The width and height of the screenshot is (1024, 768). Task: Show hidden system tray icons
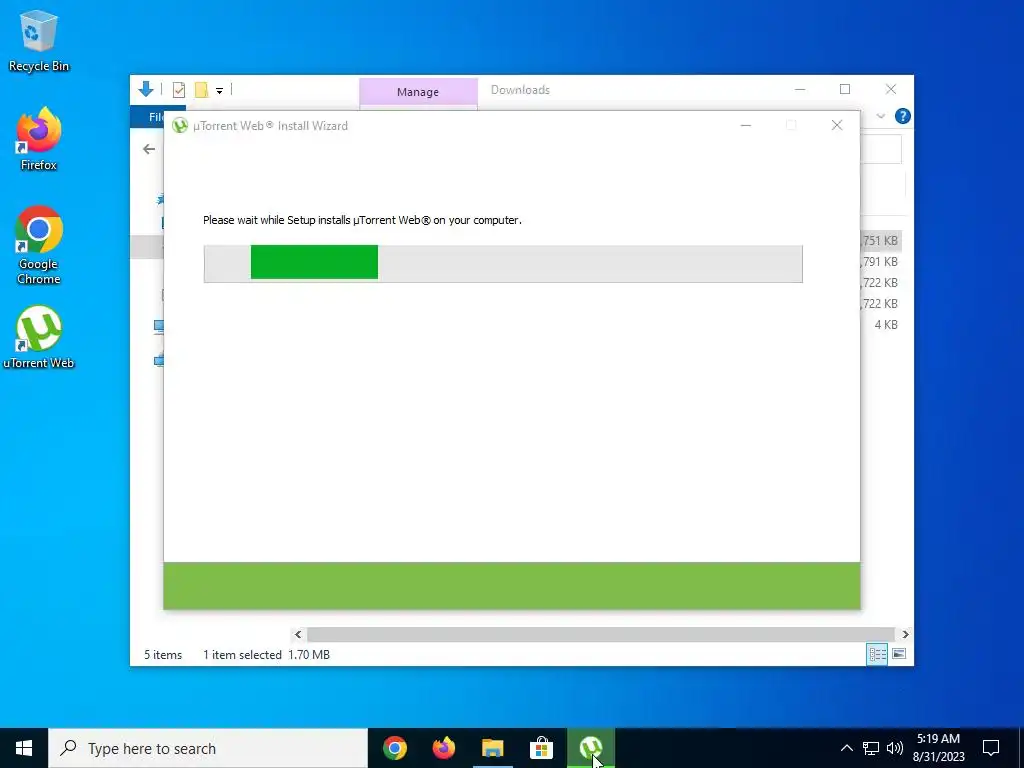click(x=846, y=748)
